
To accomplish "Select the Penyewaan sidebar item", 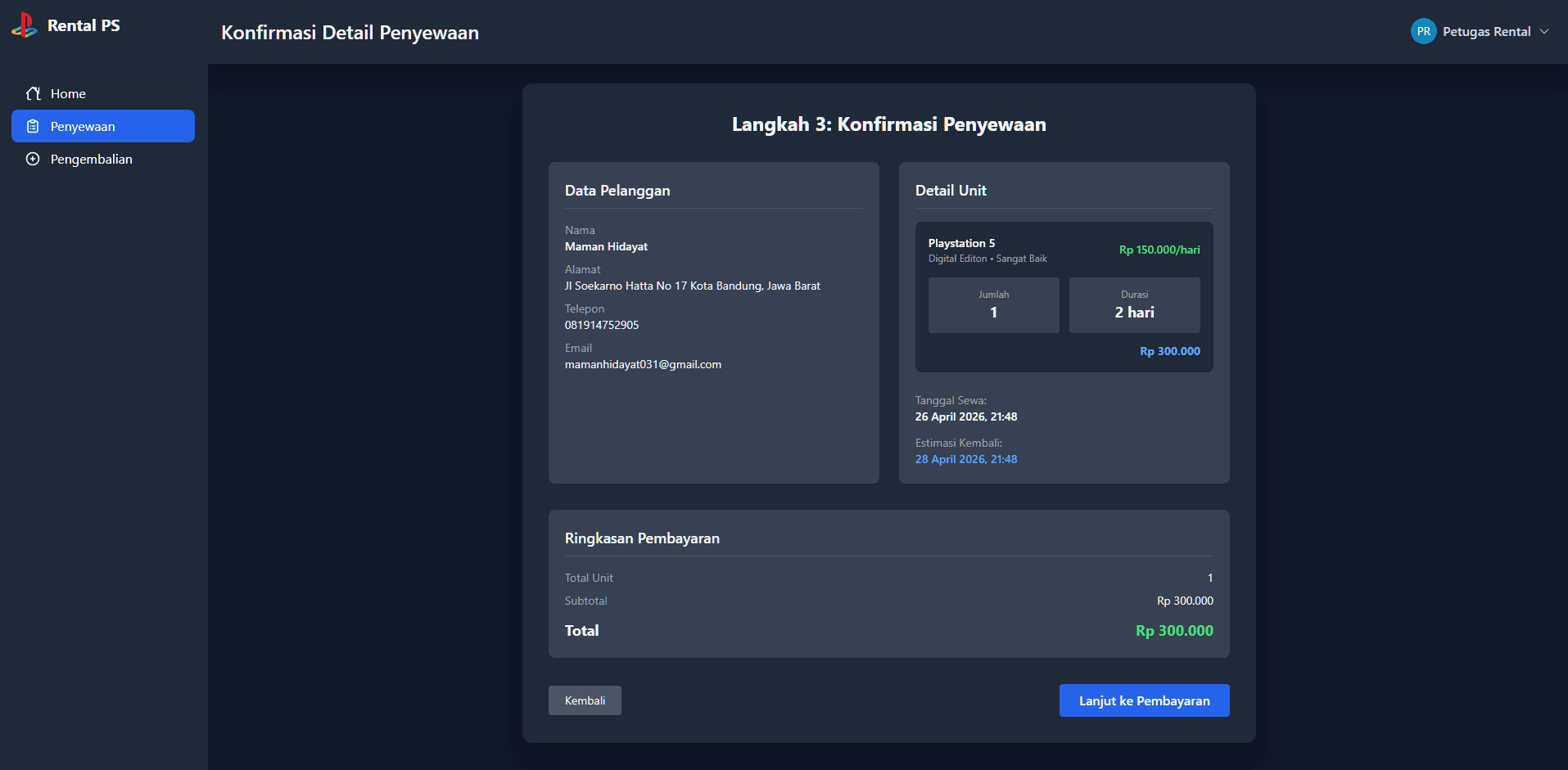I will (x=103, y=126).
